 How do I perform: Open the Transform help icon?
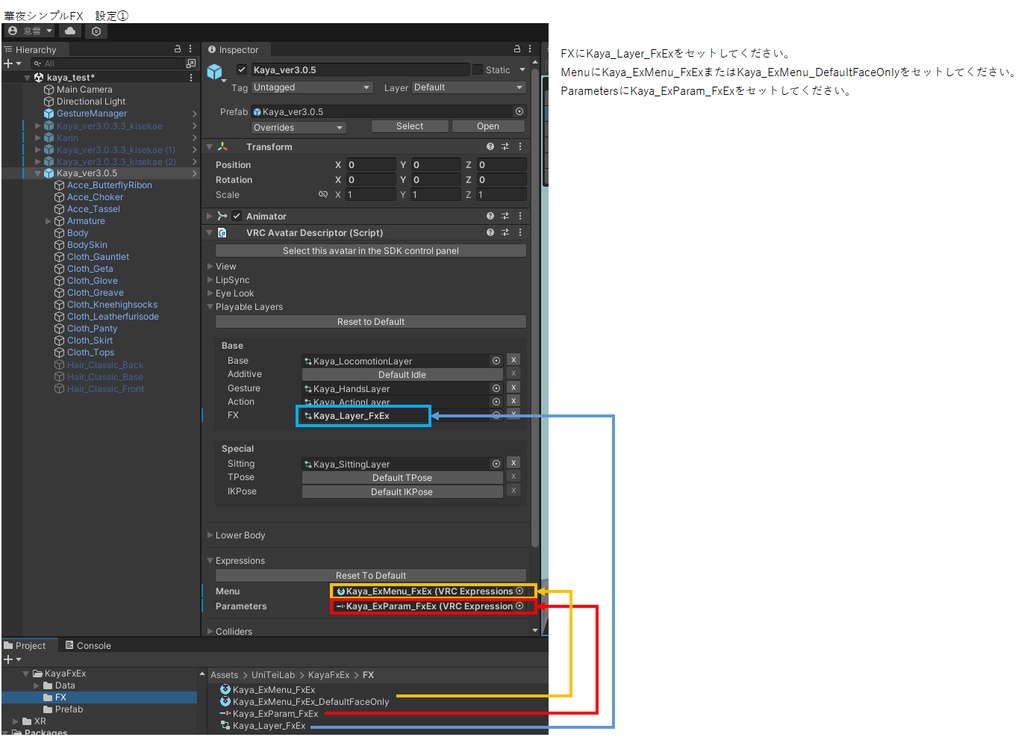[490, 147]
